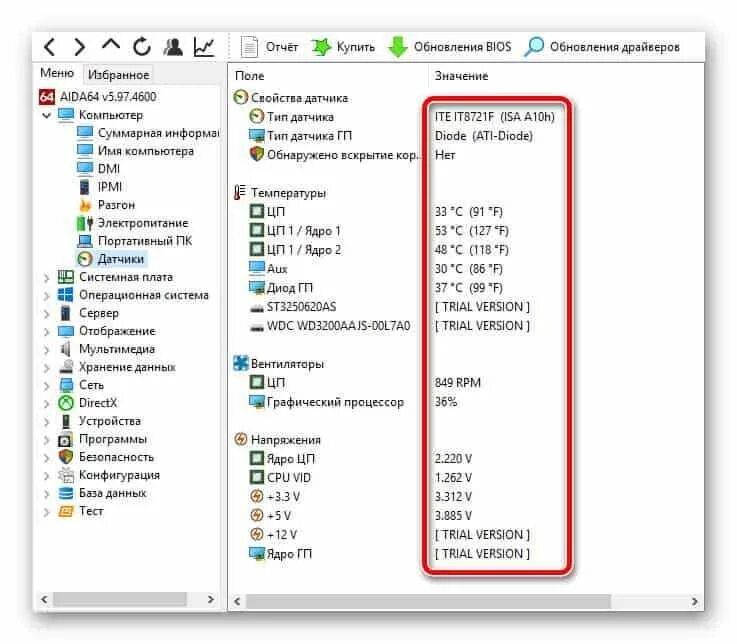
Task: Switch to the Избранное tab
Action: pos(118,74)
